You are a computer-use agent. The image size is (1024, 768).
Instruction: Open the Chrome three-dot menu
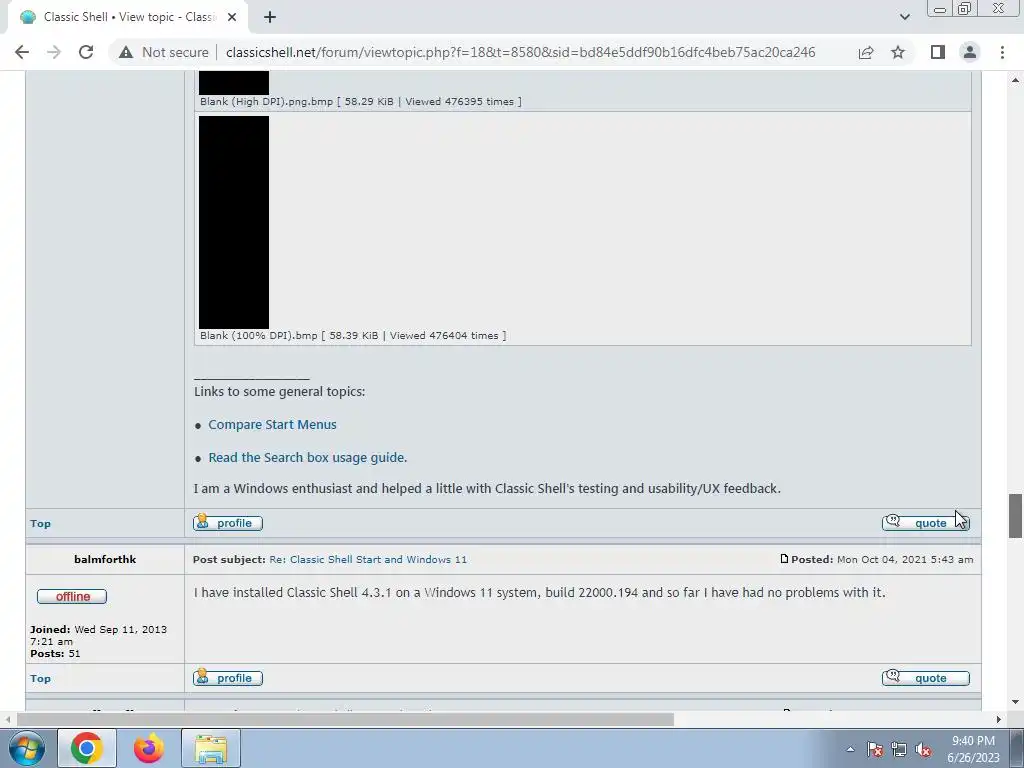1002,52
